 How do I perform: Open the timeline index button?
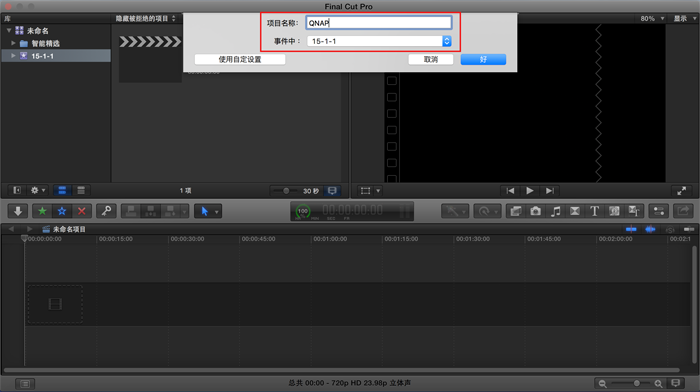[25, 384]
